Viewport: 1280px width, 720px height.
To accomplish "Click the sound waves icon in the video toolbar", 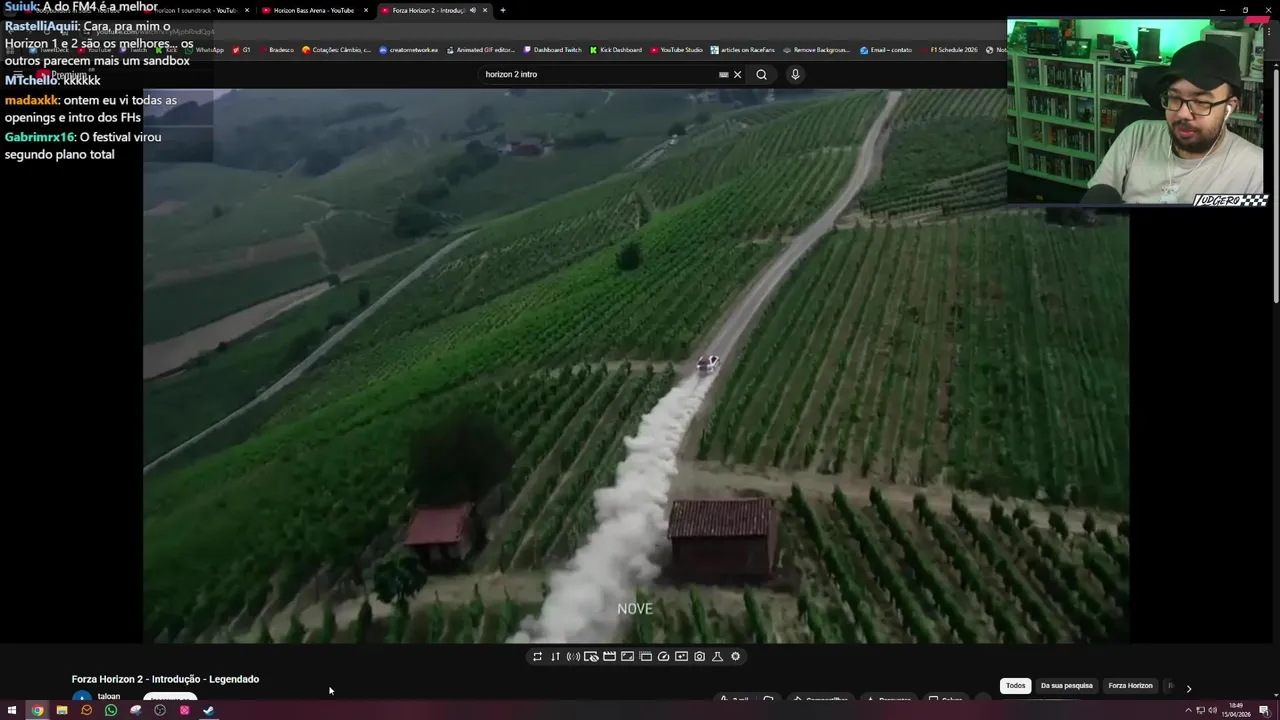I will (573, 656).
